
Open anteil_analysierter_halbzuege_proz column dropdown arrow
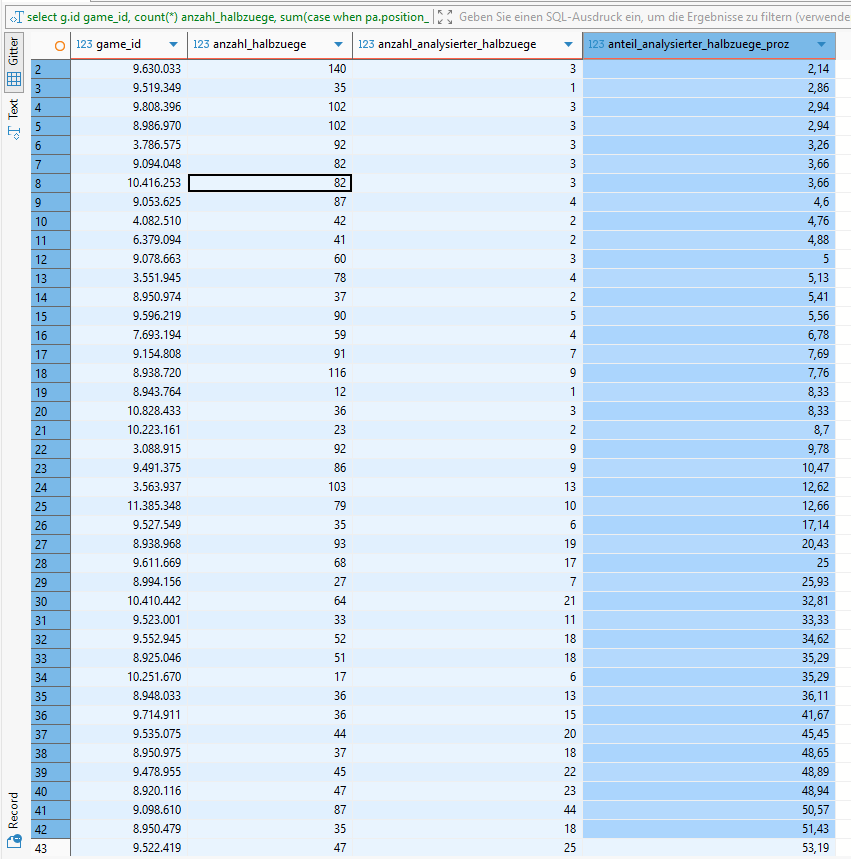coord(822,45)
